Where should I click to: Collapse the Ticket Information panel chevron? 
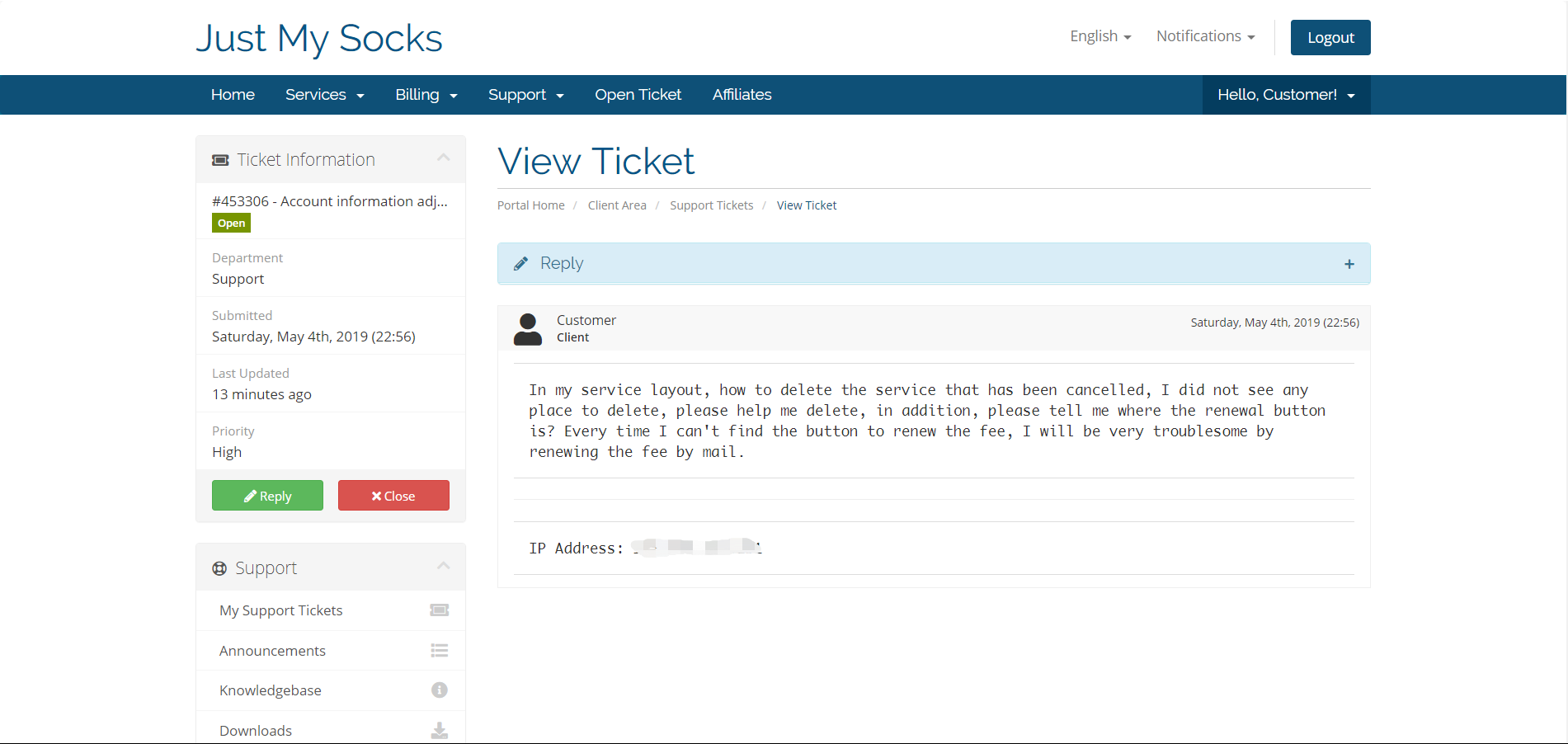point(444,158)
